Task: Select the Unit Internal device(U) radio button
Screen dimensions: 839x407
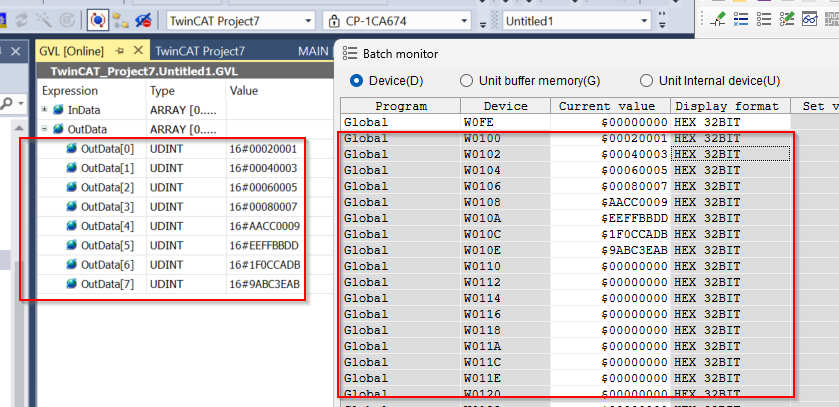Action: point(646,81)
